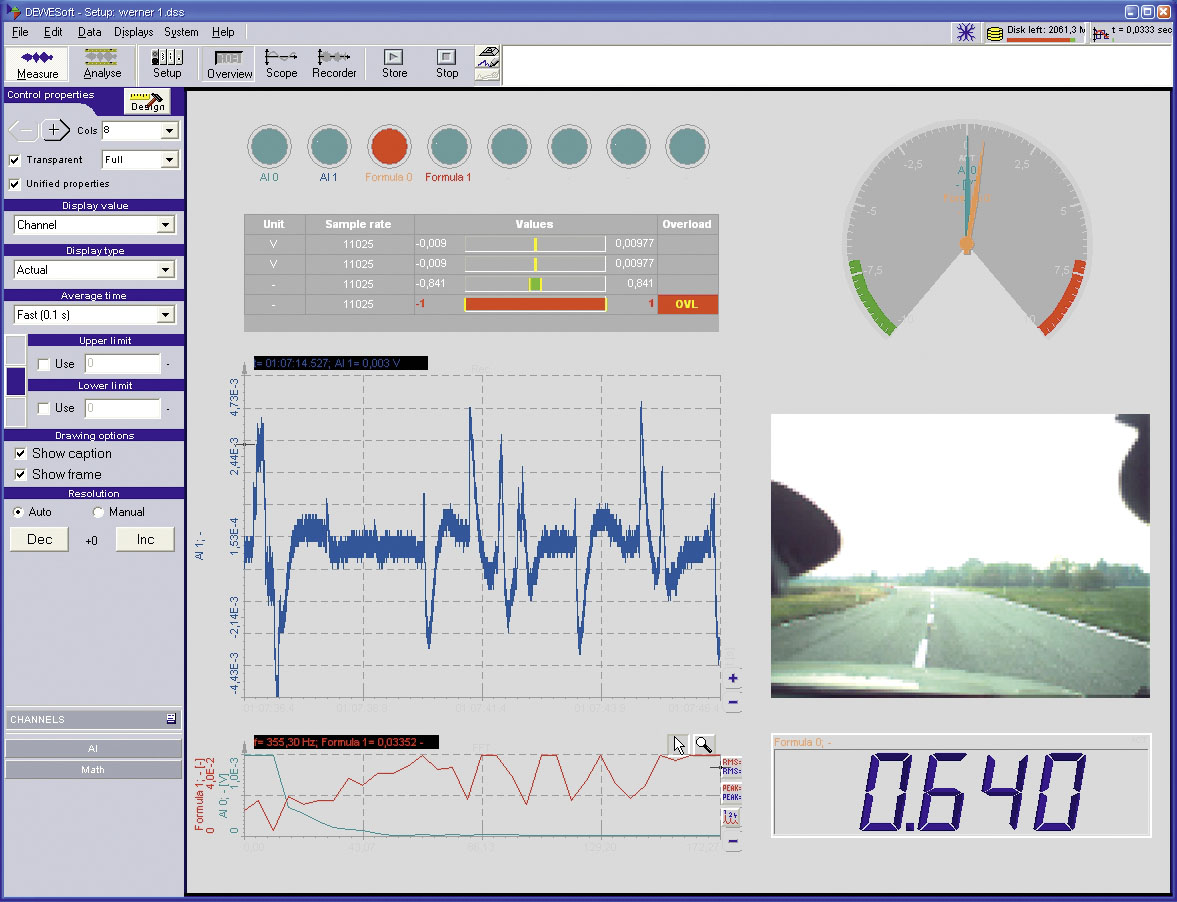Click the red OVL overload cell

click(687, 304)
